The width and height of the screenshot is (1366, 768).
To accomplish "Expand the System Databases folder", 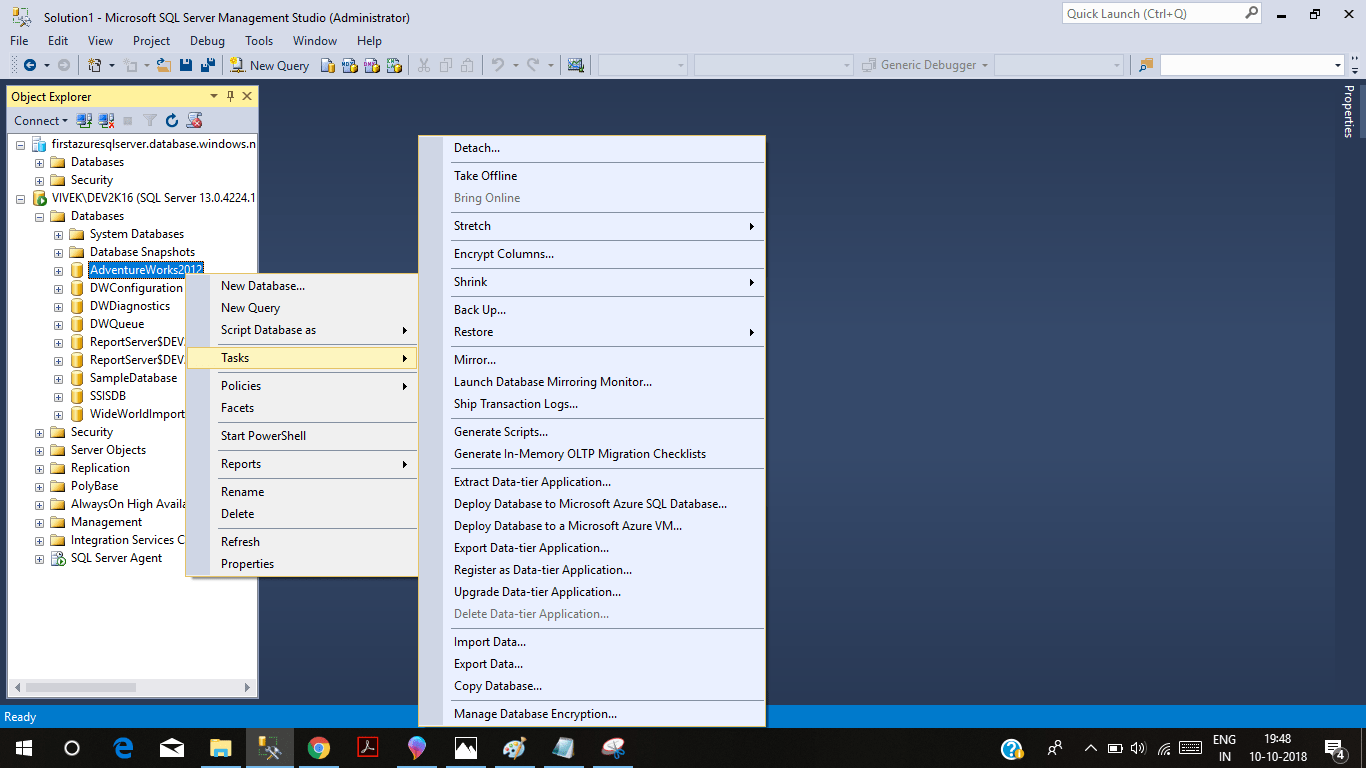I will point(58,234).
